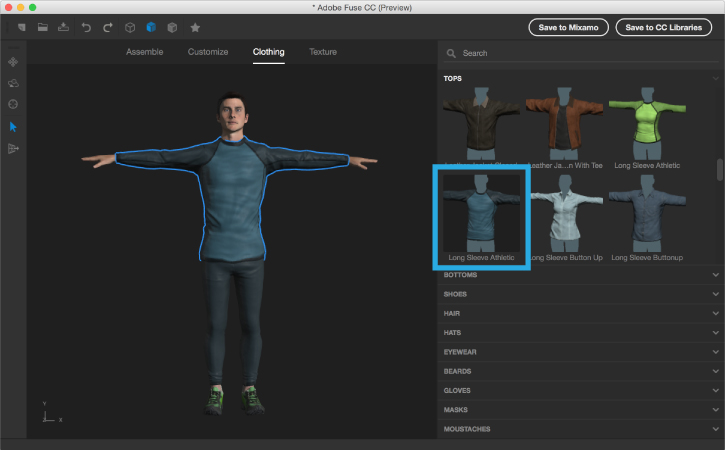This screenshot has width=725, height=450.
Task: Click Save to Mixamo button
Action: pos(568,27)
